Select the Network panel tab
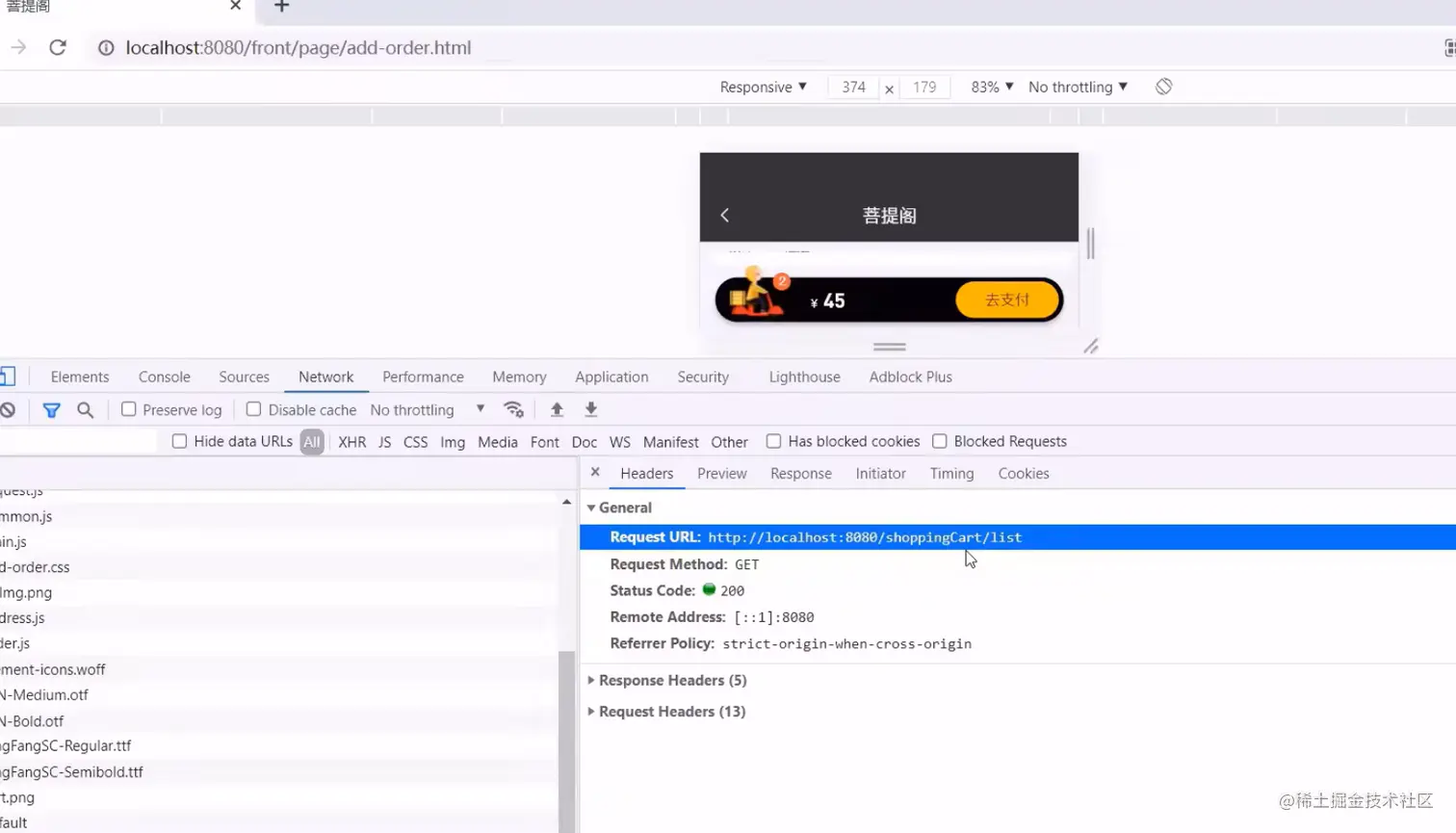1456x833 pixels. tap(325, 377)
